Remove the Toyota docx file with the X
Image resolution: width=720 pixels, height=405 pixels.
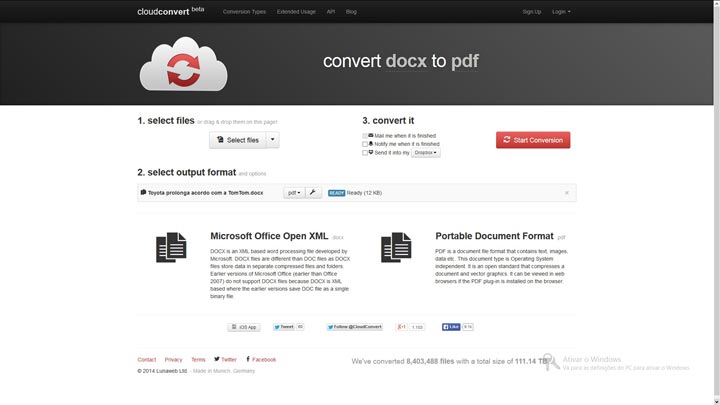[x=567, y=193]
